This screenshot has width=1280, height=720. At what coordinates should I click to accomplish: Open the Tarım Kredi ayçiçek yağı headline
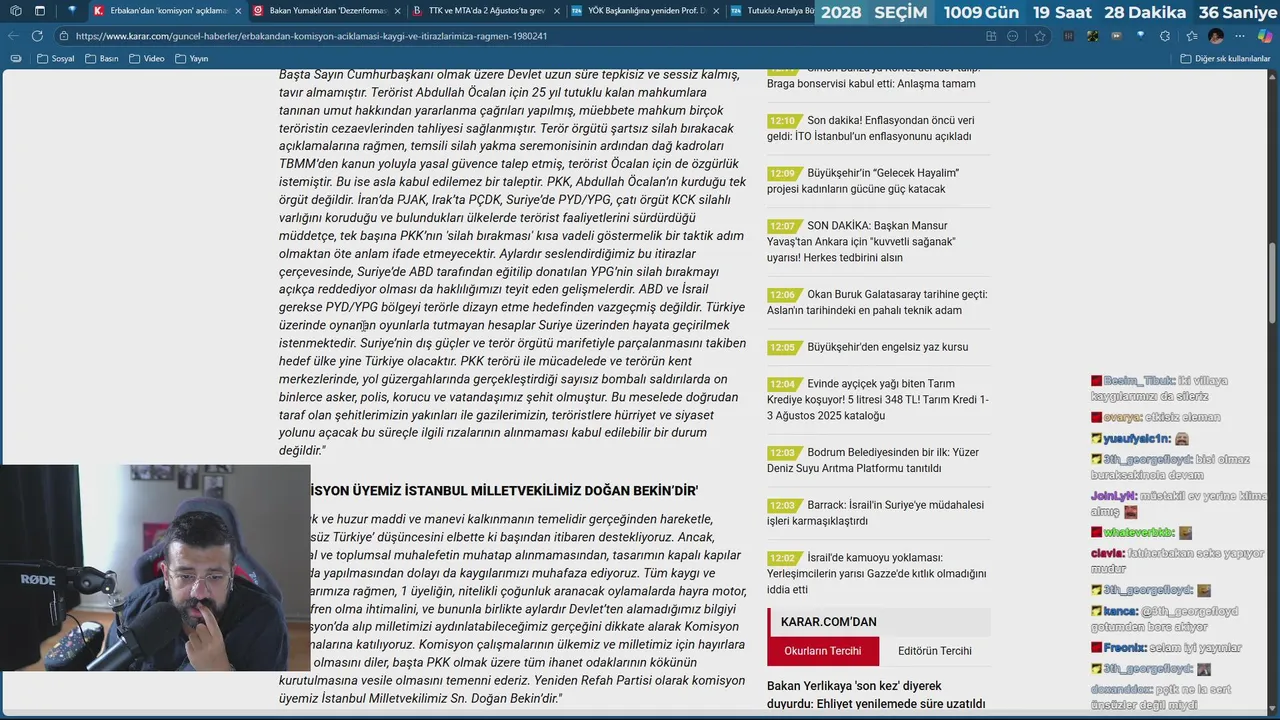coord(879,399)
